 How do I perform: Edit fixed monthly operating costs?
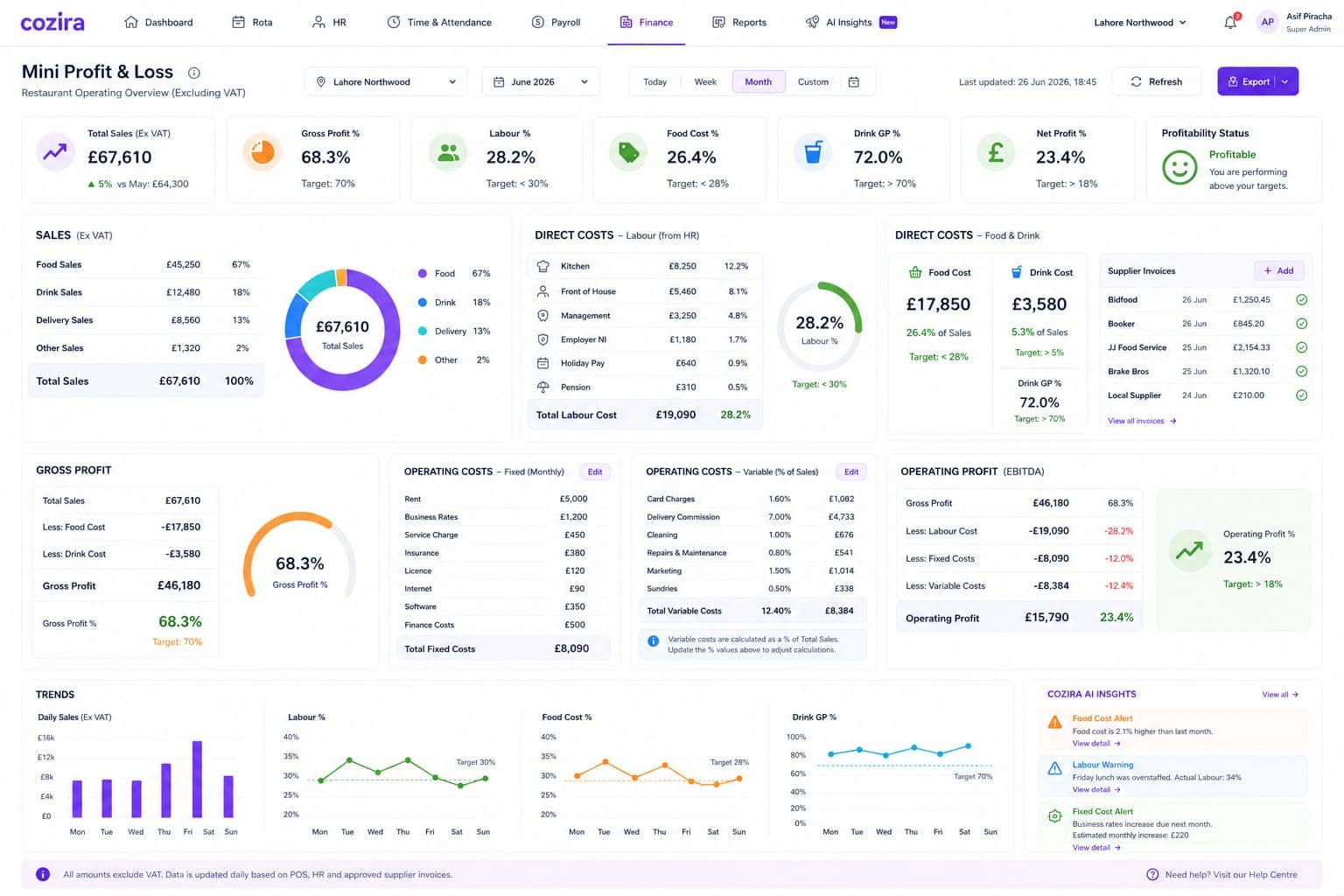pyautogui.click(x=595, y=472)
